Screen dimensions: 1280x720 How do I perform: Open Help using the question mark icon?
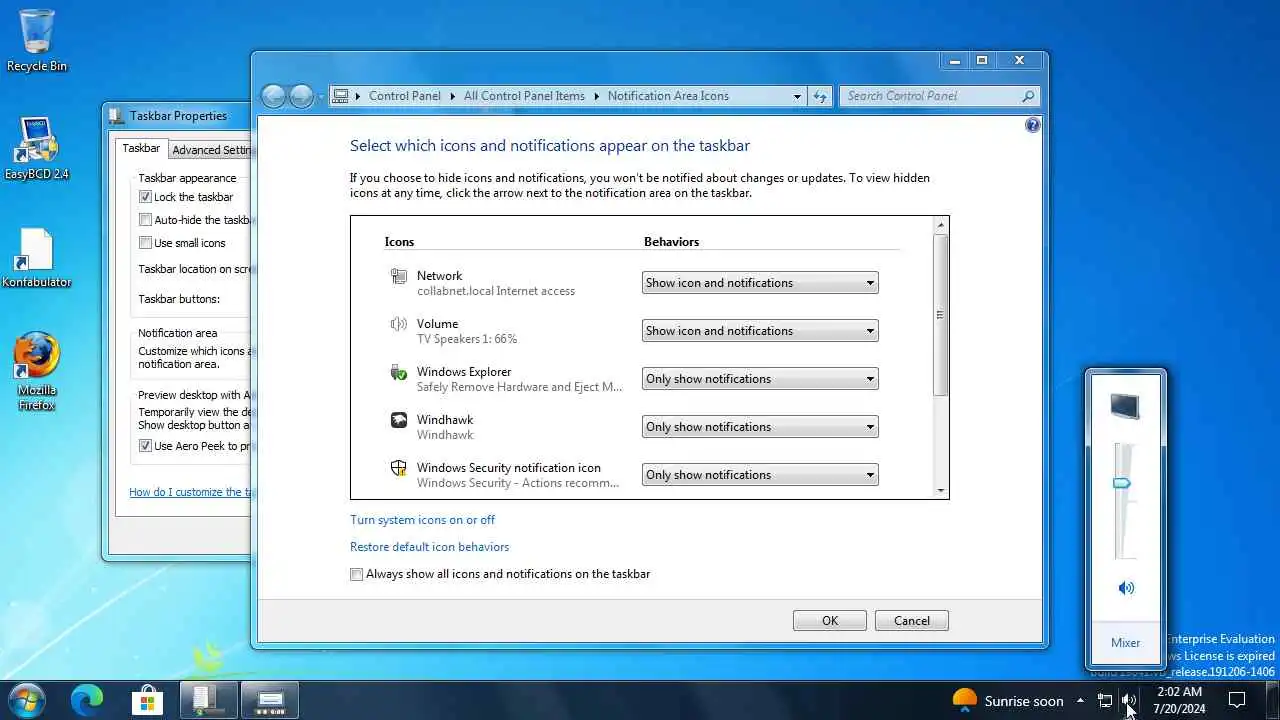coord(1033,125)
